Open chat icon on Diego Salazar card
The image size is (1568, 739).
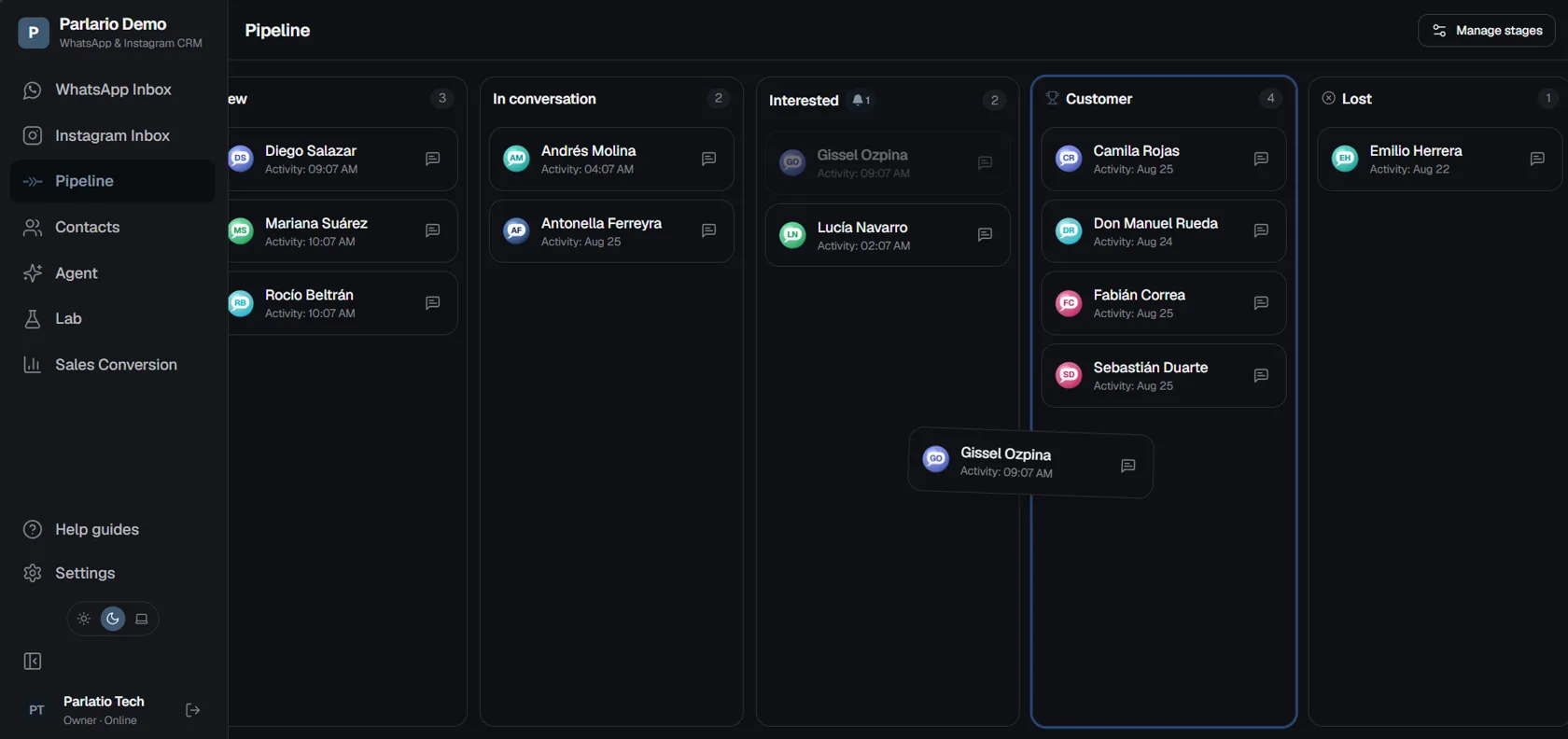432,159
